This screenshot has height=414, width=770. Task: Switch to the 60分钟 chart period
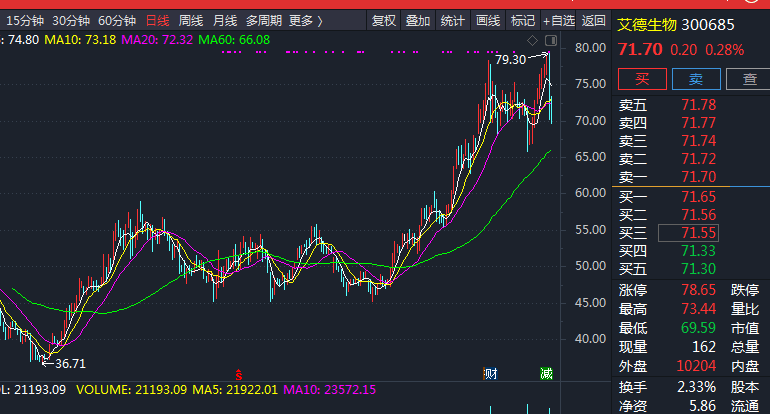[x=117, y=21]
